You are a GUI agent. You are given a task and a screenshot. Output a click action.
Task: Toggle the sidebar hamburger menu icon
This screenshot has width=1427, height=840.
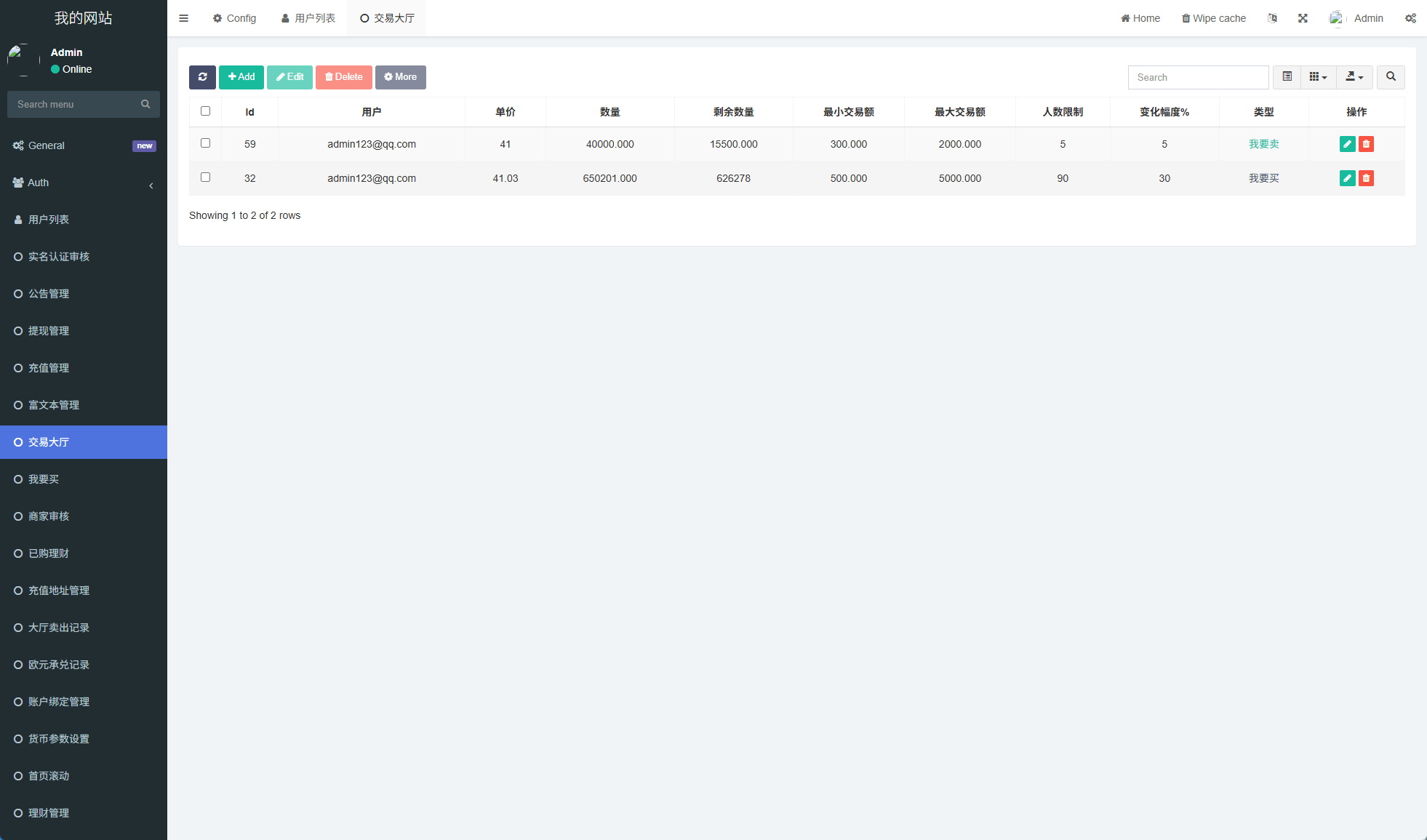tap(183, 18)
